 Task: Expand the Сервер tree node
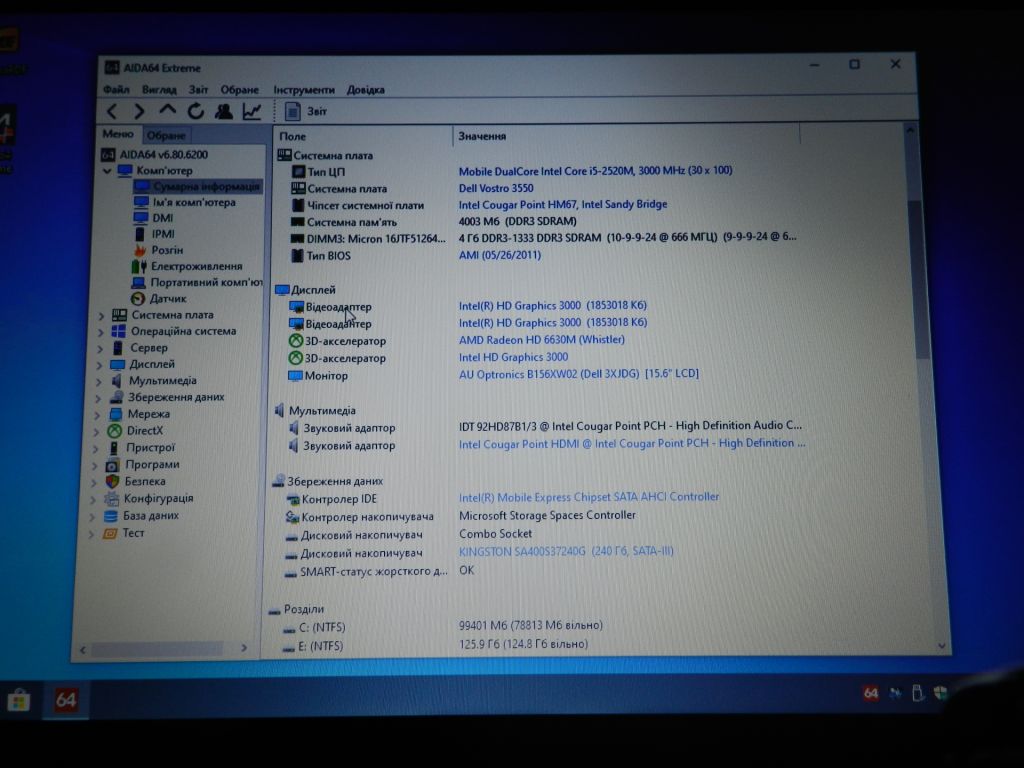pos(100,348)
